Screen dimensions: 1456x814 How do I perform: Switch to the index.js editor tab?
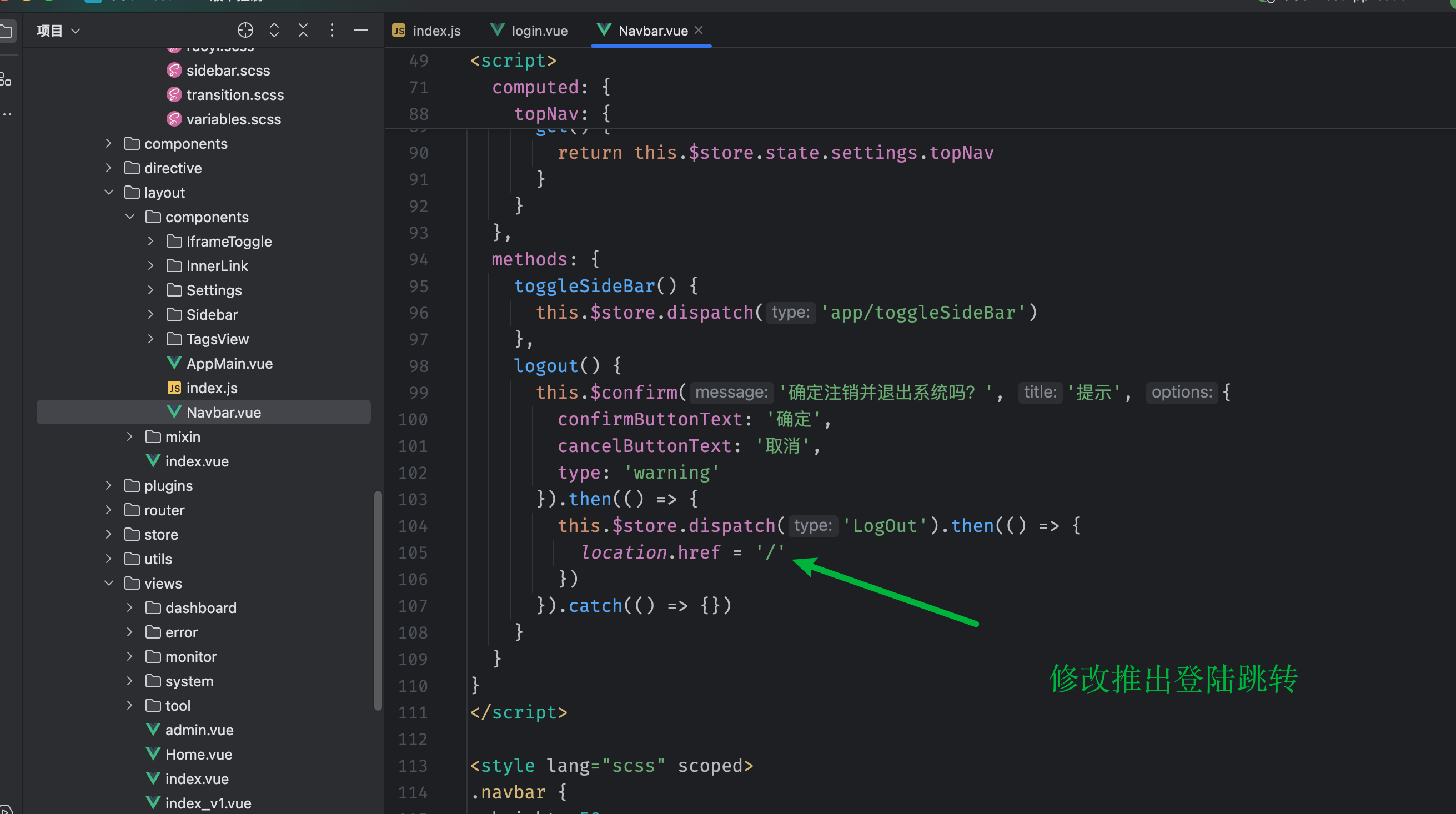[426, 31]
